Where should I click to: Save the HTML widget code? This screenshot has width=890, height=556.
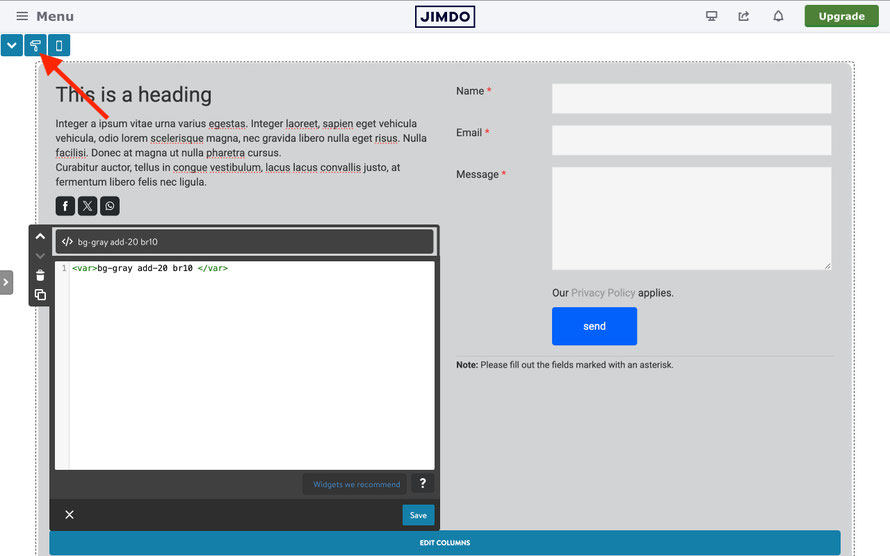coord(418,515)
